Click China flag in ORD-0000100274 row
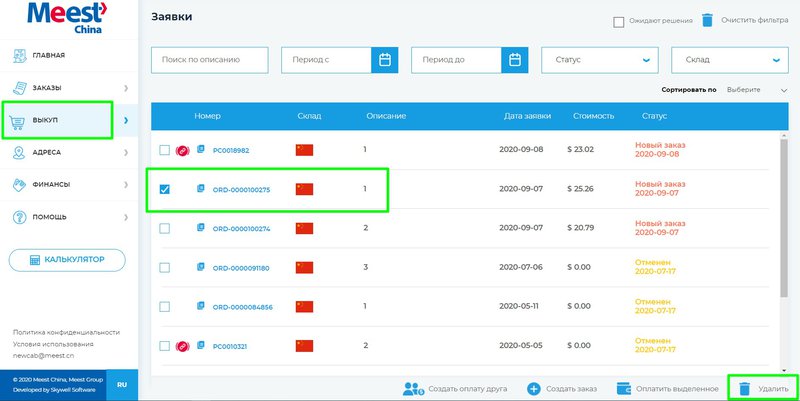The height and width of the screenshot is (401, 800). (304, 229)
